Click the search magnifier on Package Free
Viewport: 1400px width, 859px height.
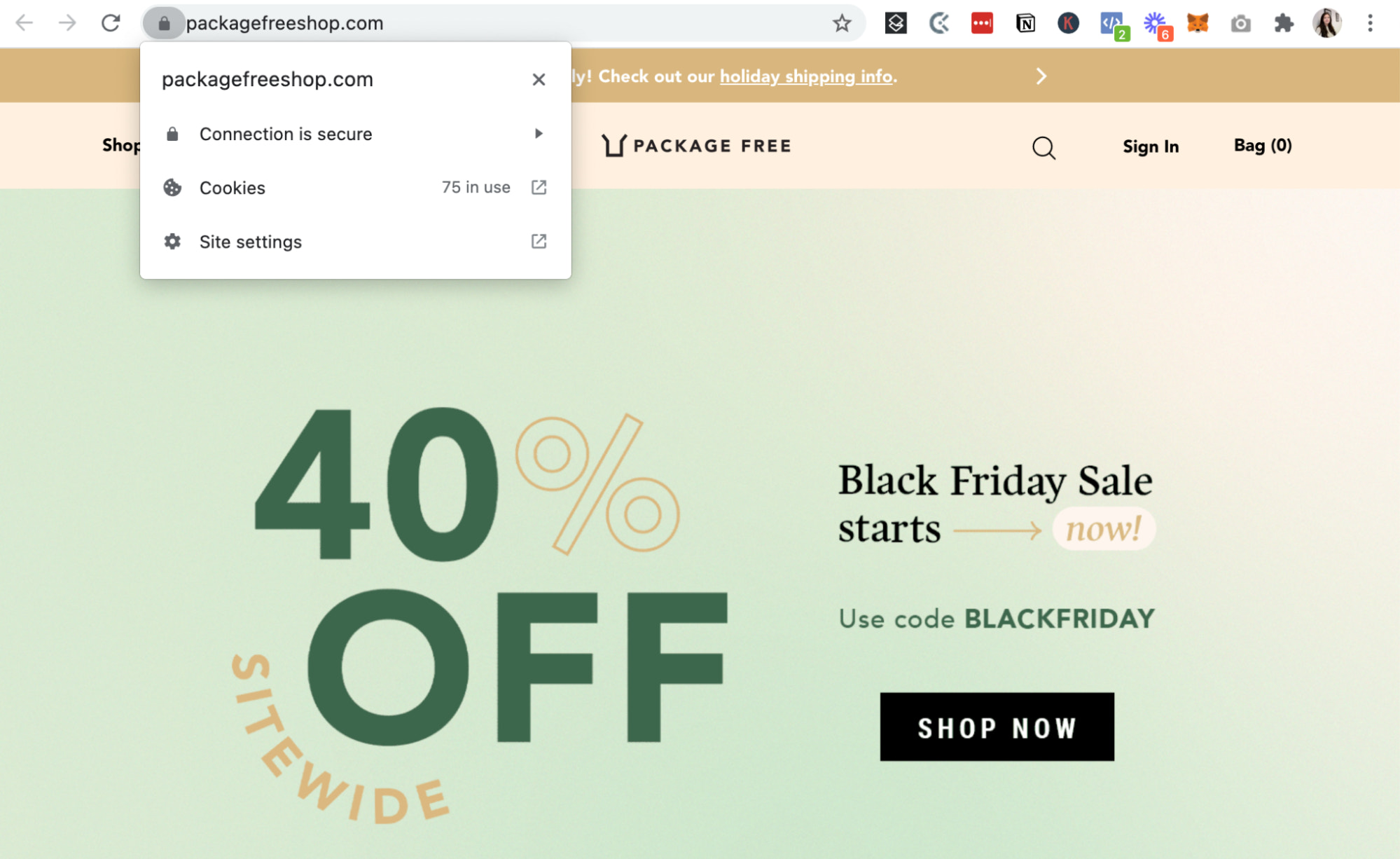pyautogui.click(x=1044, y=147)
